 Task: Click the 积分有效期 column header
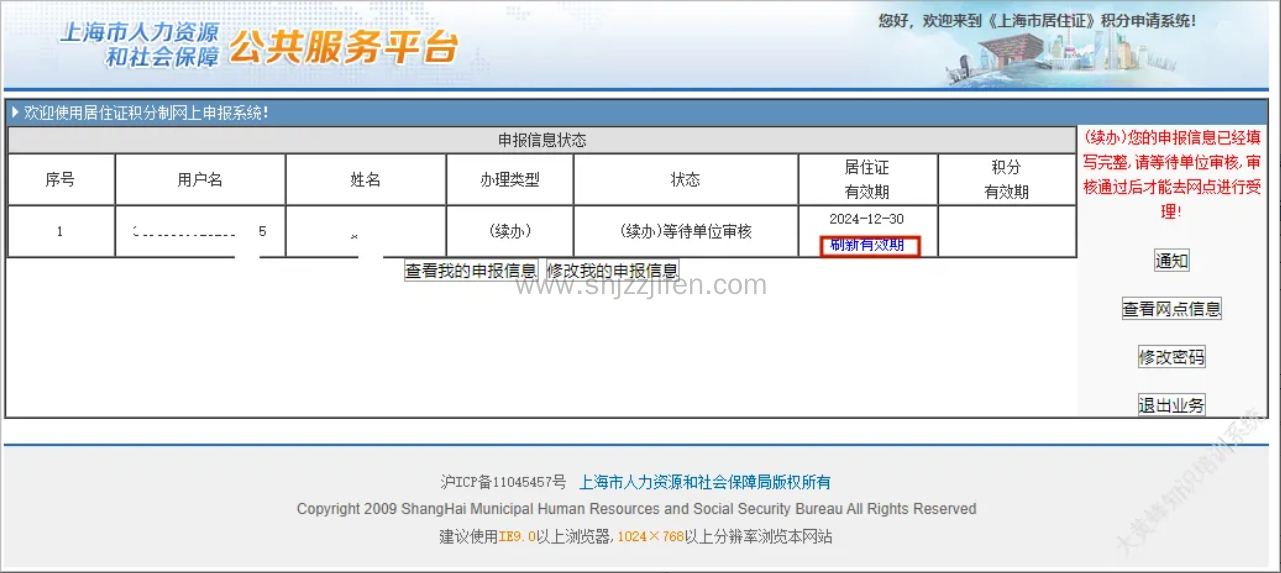pos(1006,180)
